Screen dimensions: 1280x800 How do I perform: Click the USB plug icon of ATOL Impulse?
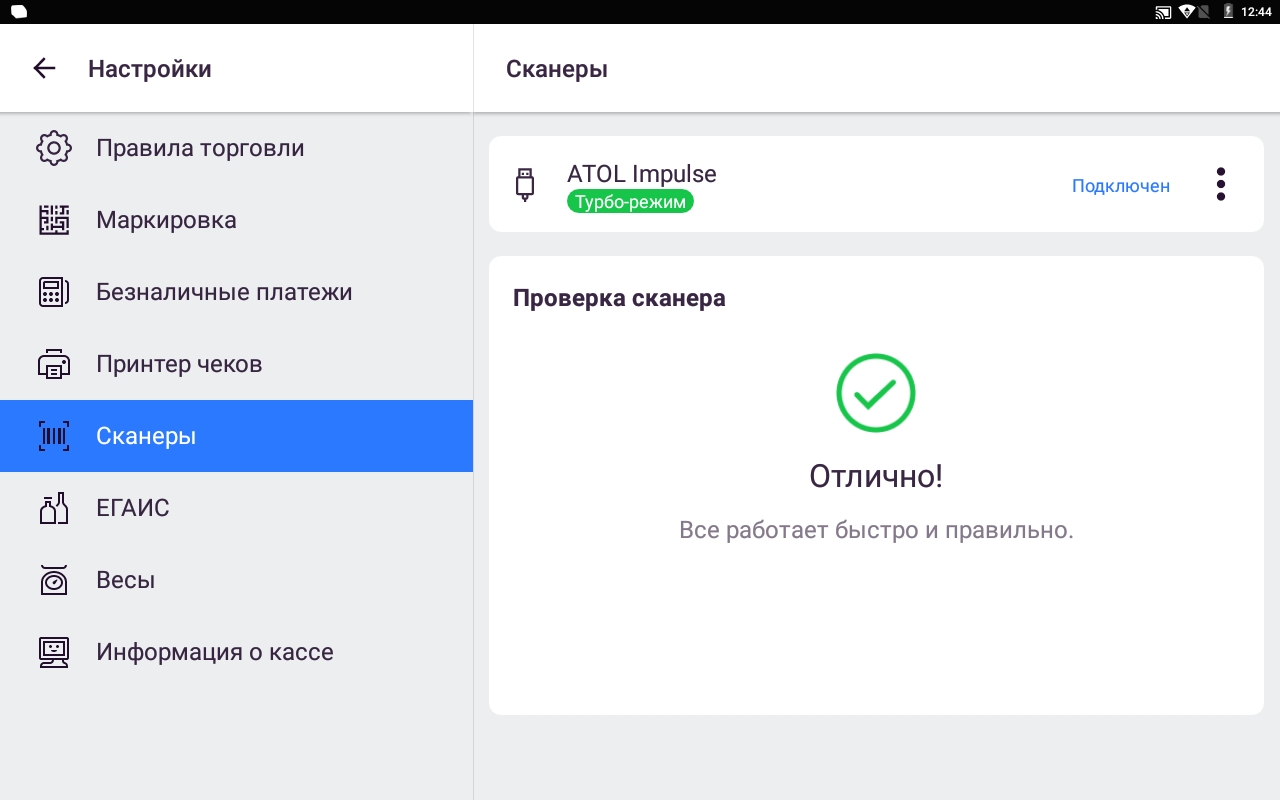524,185
